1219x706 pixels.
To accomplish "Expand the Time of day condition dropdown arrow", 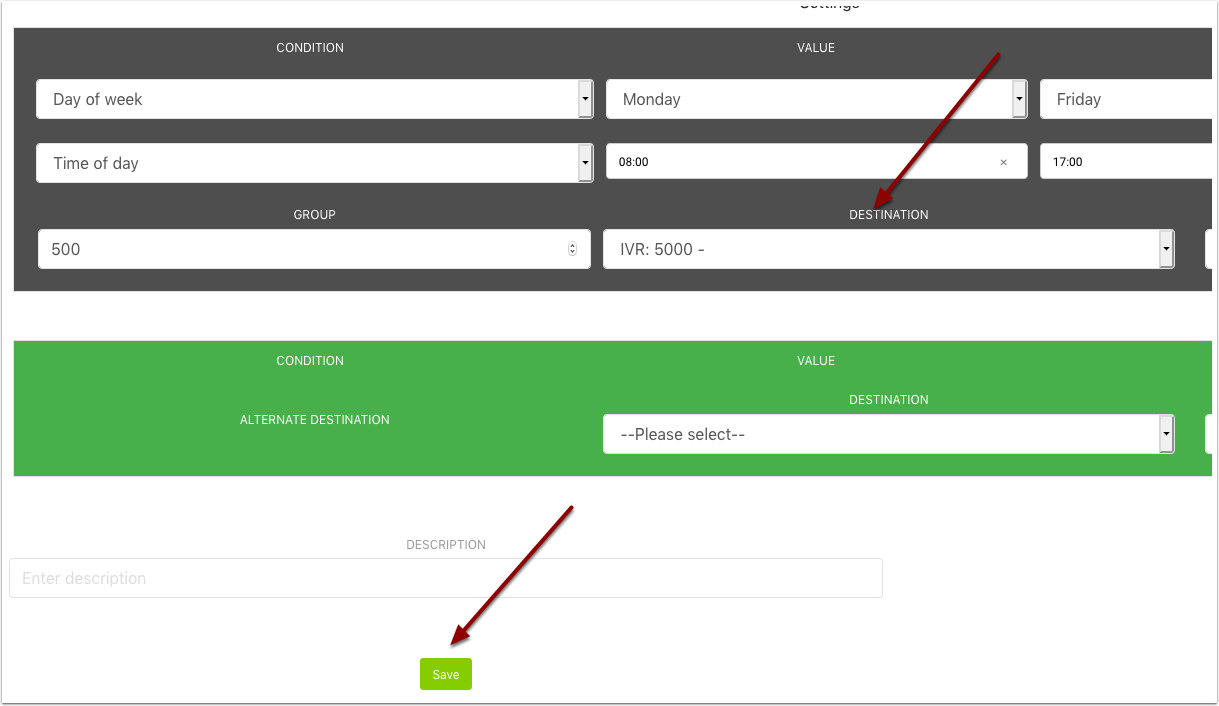I will click(585, 163).
